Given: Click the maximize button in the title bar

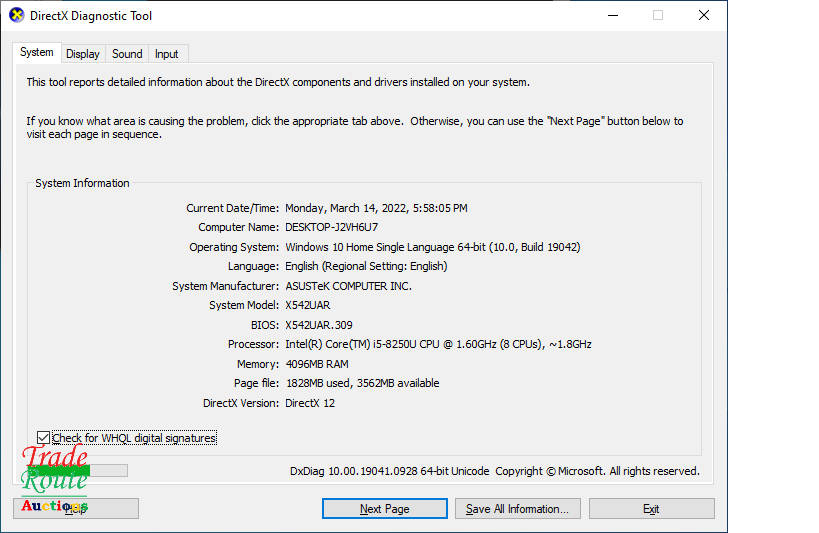Looking at the screenshot, I should coord(658,15).
